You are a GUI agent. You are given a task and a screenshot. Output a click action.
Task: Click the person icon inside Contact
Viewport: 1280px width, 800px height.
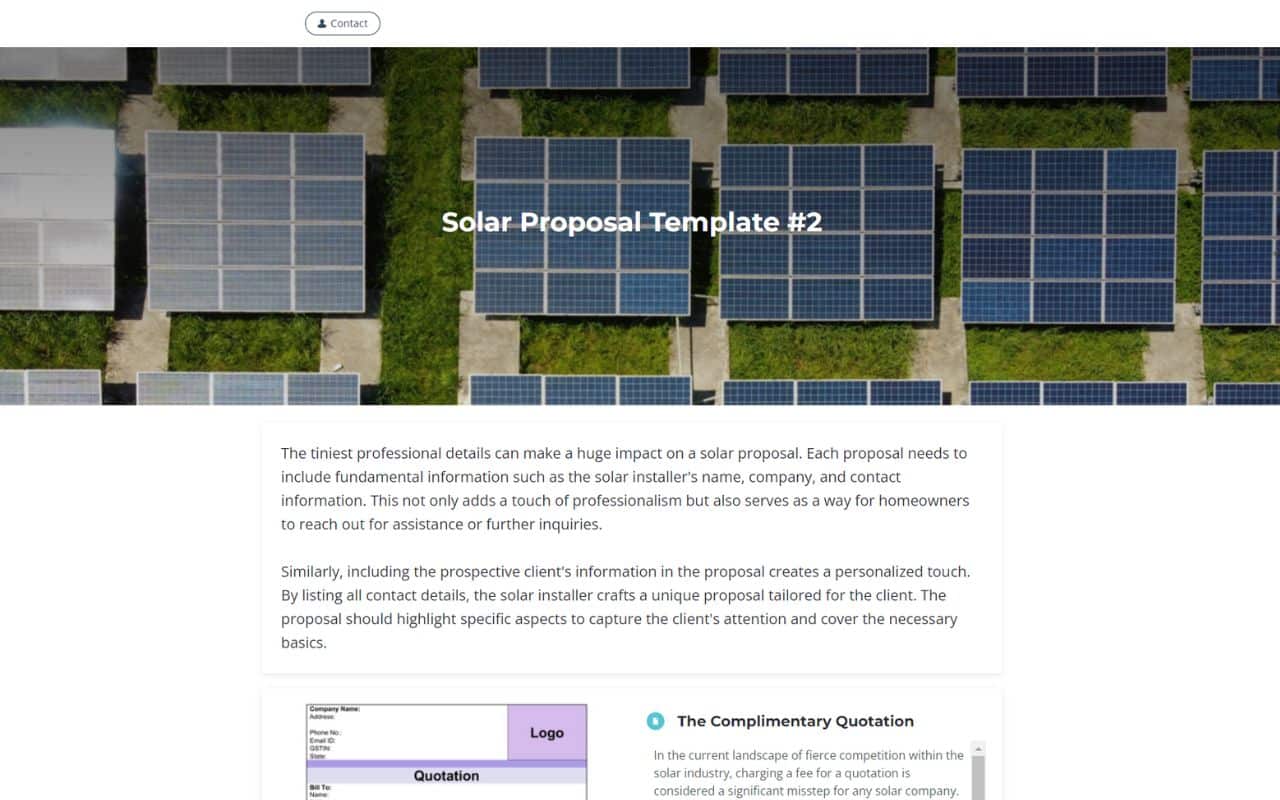321,23
